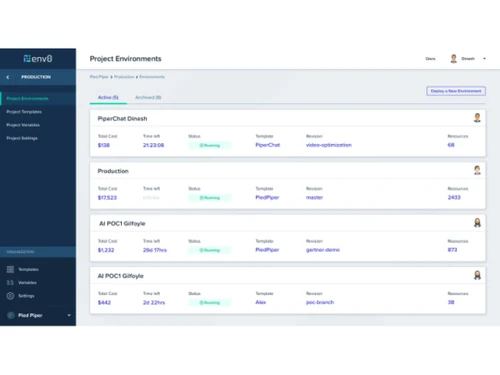Click Running status badge on PiperChat Dinesh card
Screen dimensions: 500x375
pyautogui.click(x=210, y=145)
